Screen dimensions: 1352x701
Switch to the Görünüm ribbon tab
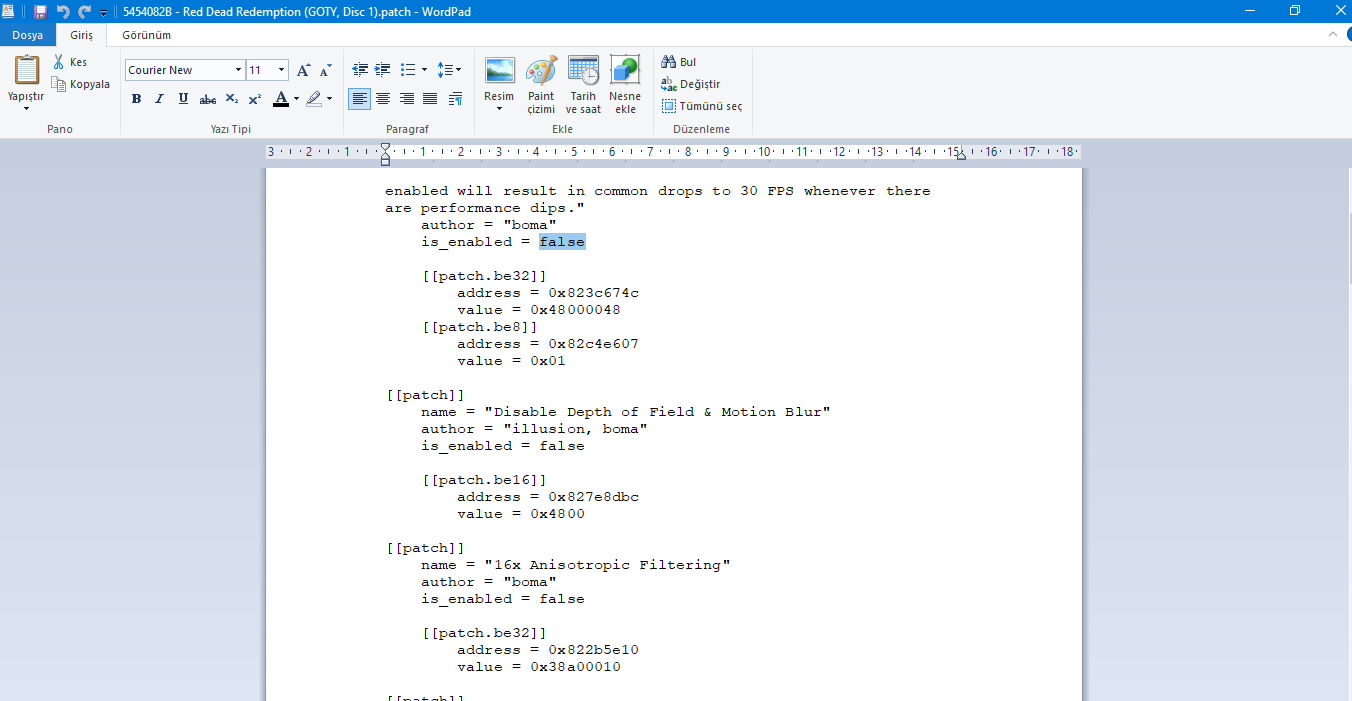coord(146,35)
